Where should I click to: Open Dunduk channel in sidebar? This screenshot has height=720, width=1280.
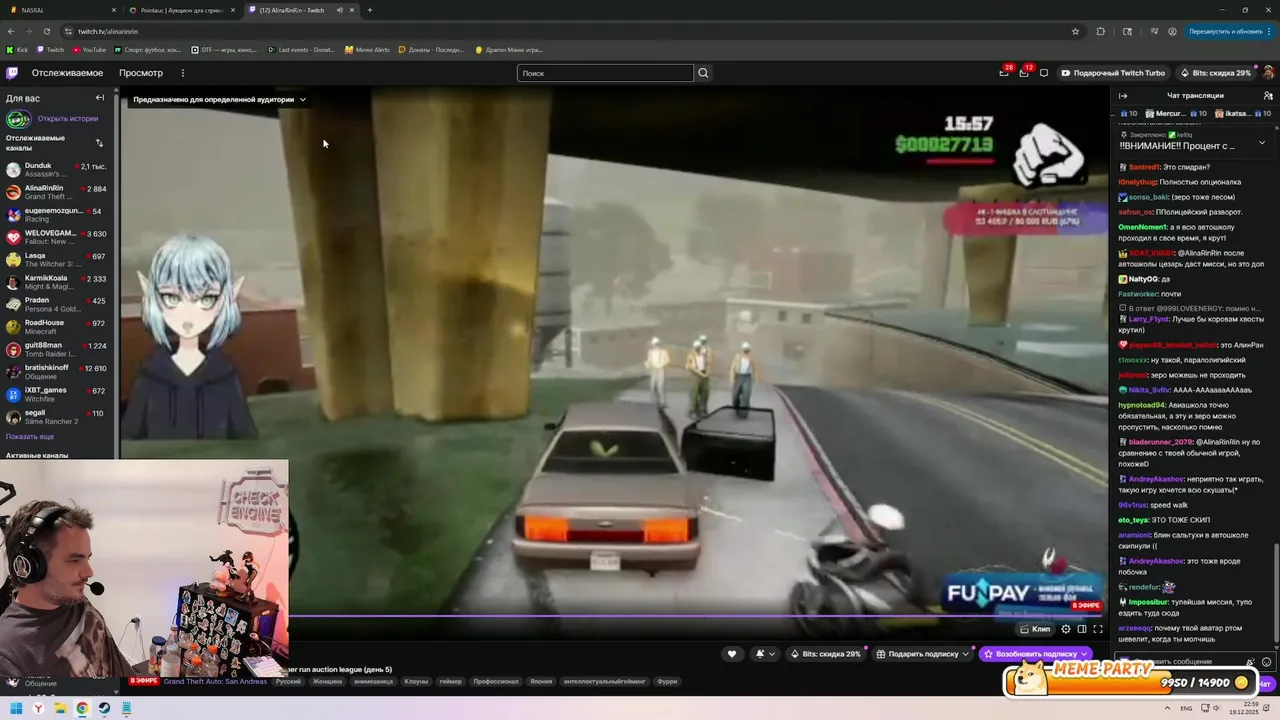(x=58, y=170)
